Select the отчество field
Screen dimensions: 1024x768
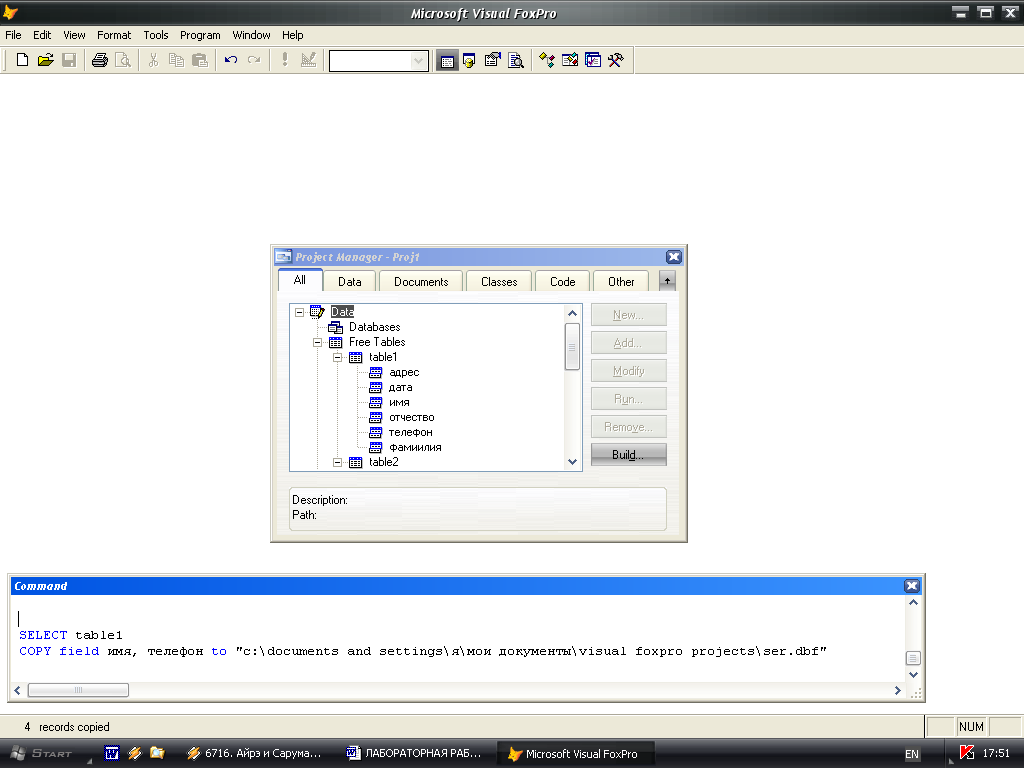411,417
